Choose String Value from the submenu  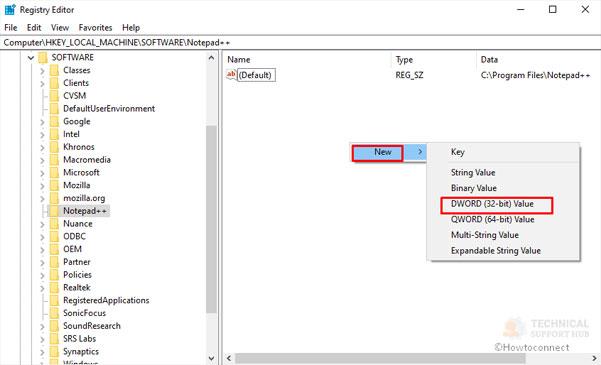tap(473, 173)
